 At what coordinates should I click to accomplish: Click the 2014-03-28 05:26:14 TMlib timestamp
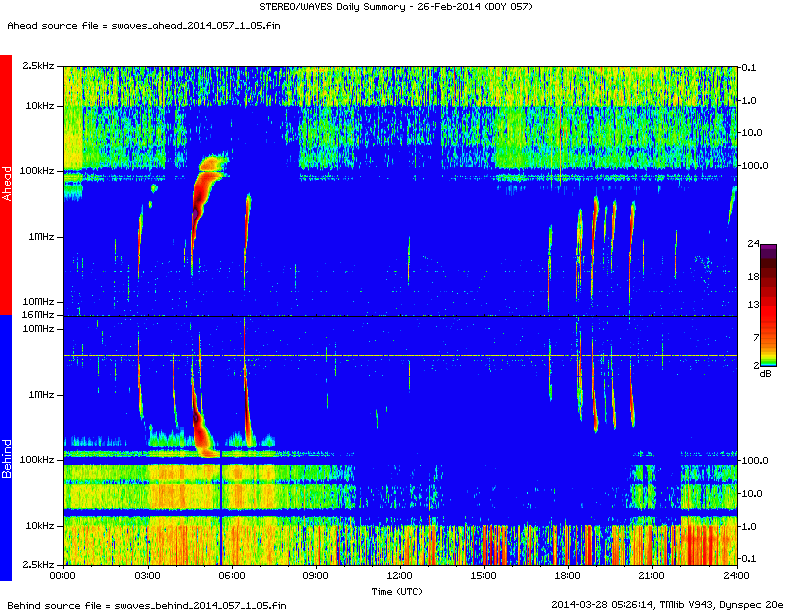coord(667,605)
